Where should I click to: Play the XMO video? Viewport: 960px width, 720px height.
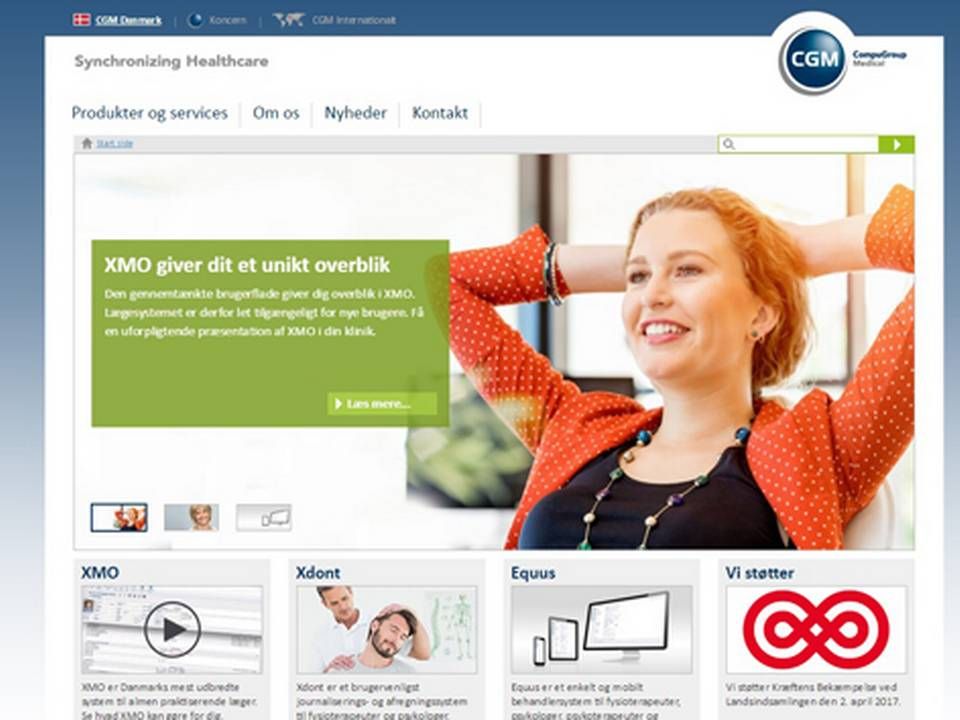(x=172, y=629)
